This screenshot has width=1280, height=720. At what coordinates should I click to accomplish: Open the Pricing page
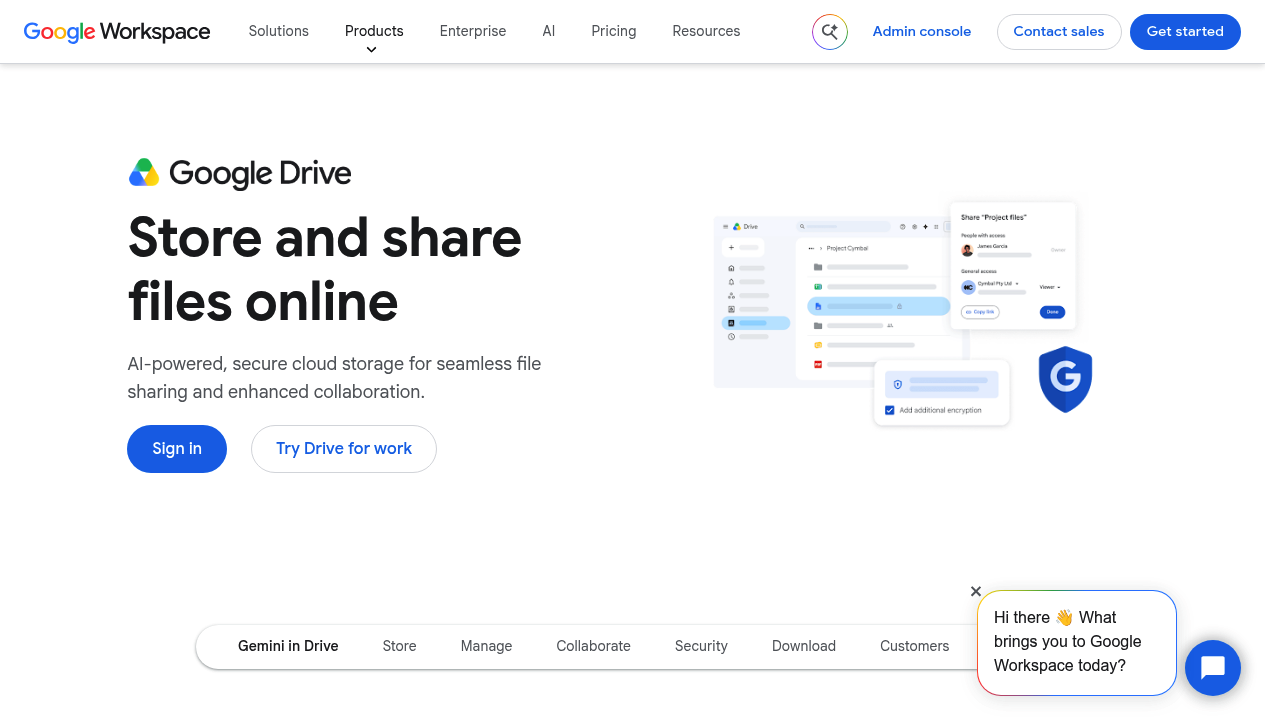[x=614, y=31]
